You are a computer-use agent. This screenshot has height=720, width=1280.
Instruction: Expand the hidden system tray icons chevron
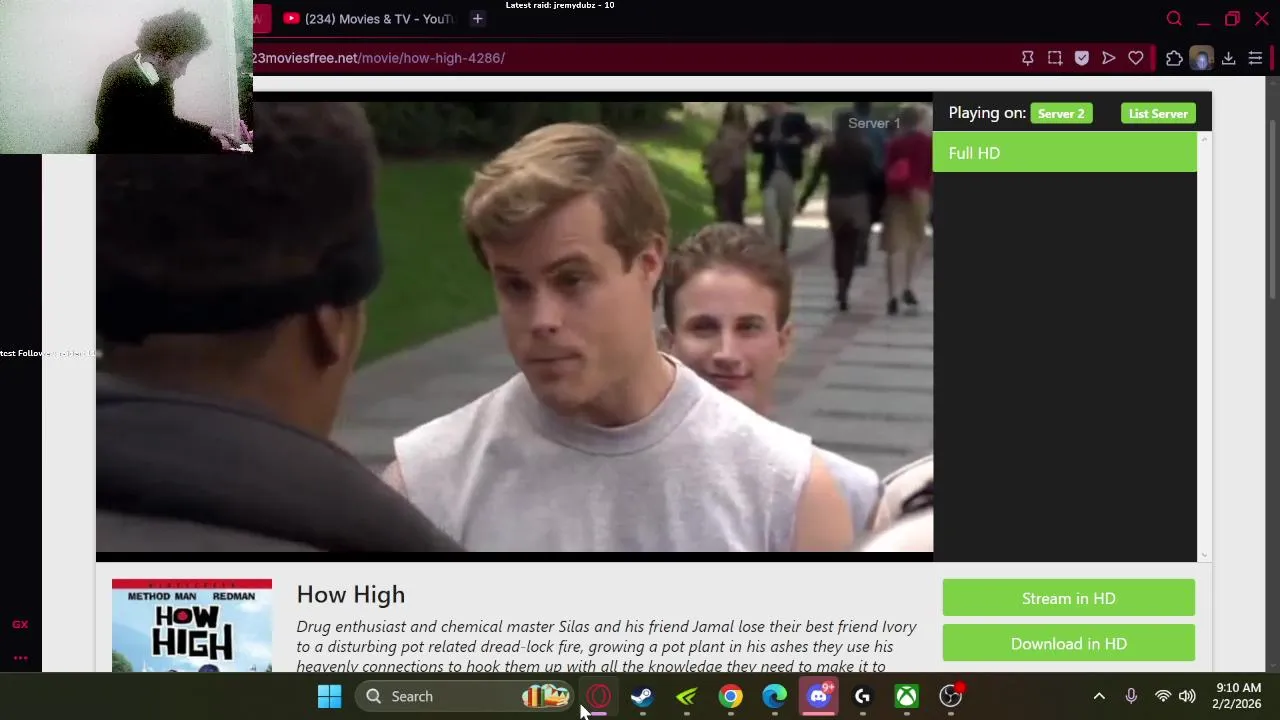1099,696
